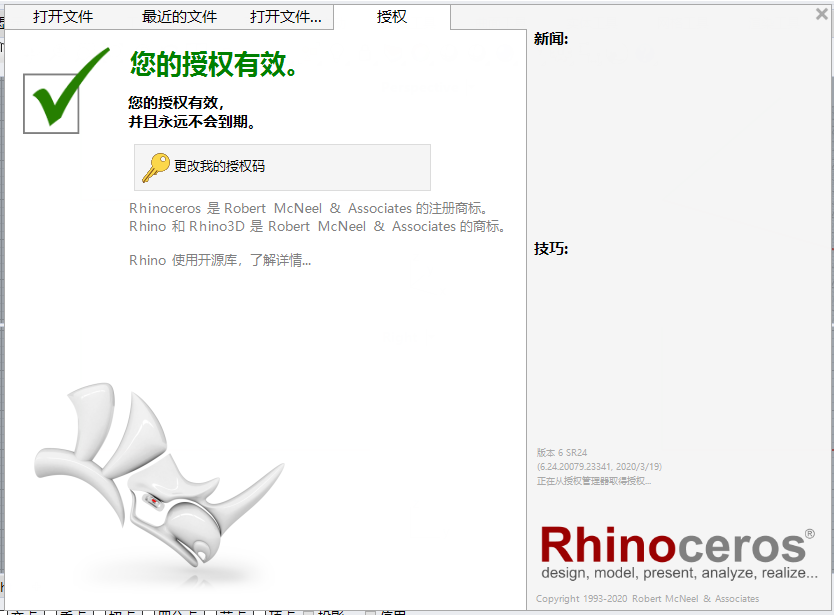This screenshot has width=834, height=615.
Task: Close the splash dialog with the X
Action: 822,14
